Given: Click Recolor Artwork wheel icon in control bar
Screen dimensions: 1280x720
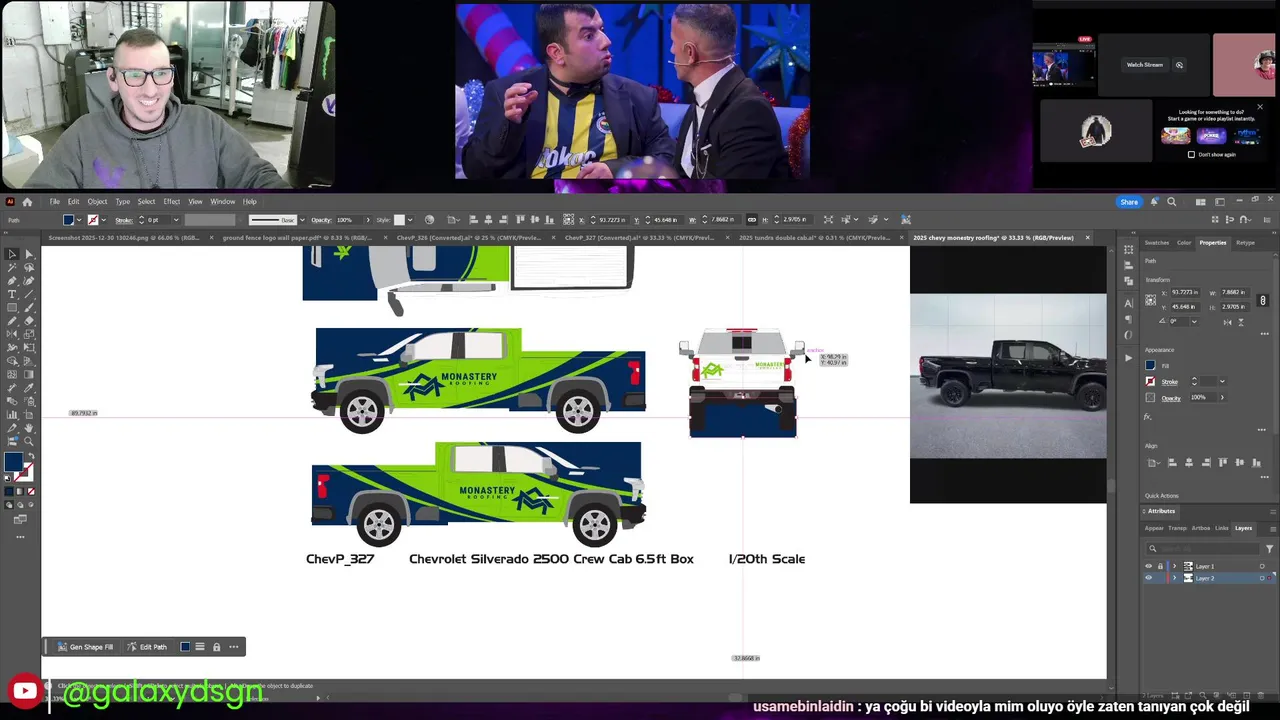Looking at the screenshot, I should tap(429, 219).
